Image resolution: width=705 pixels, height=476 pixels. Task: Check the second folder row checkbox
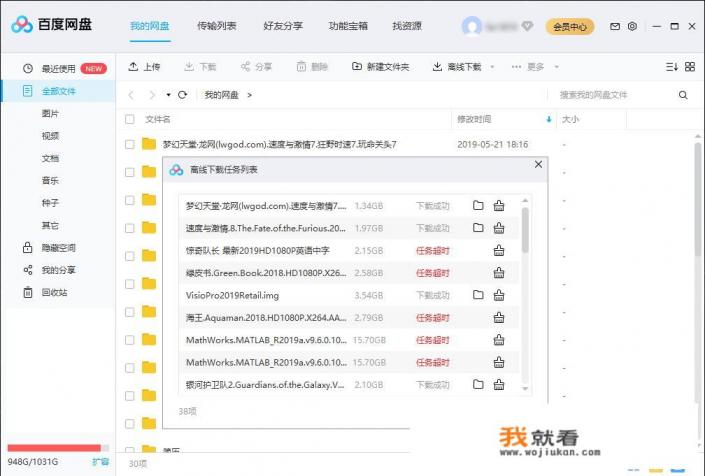pyautogui.click(x=129, y=172)
